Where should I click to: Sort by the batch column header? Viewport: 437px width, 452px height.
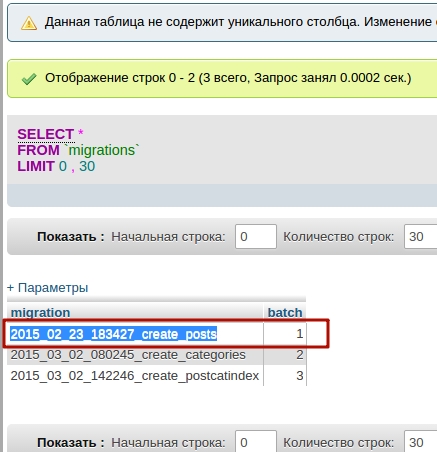tap(285, 313)
